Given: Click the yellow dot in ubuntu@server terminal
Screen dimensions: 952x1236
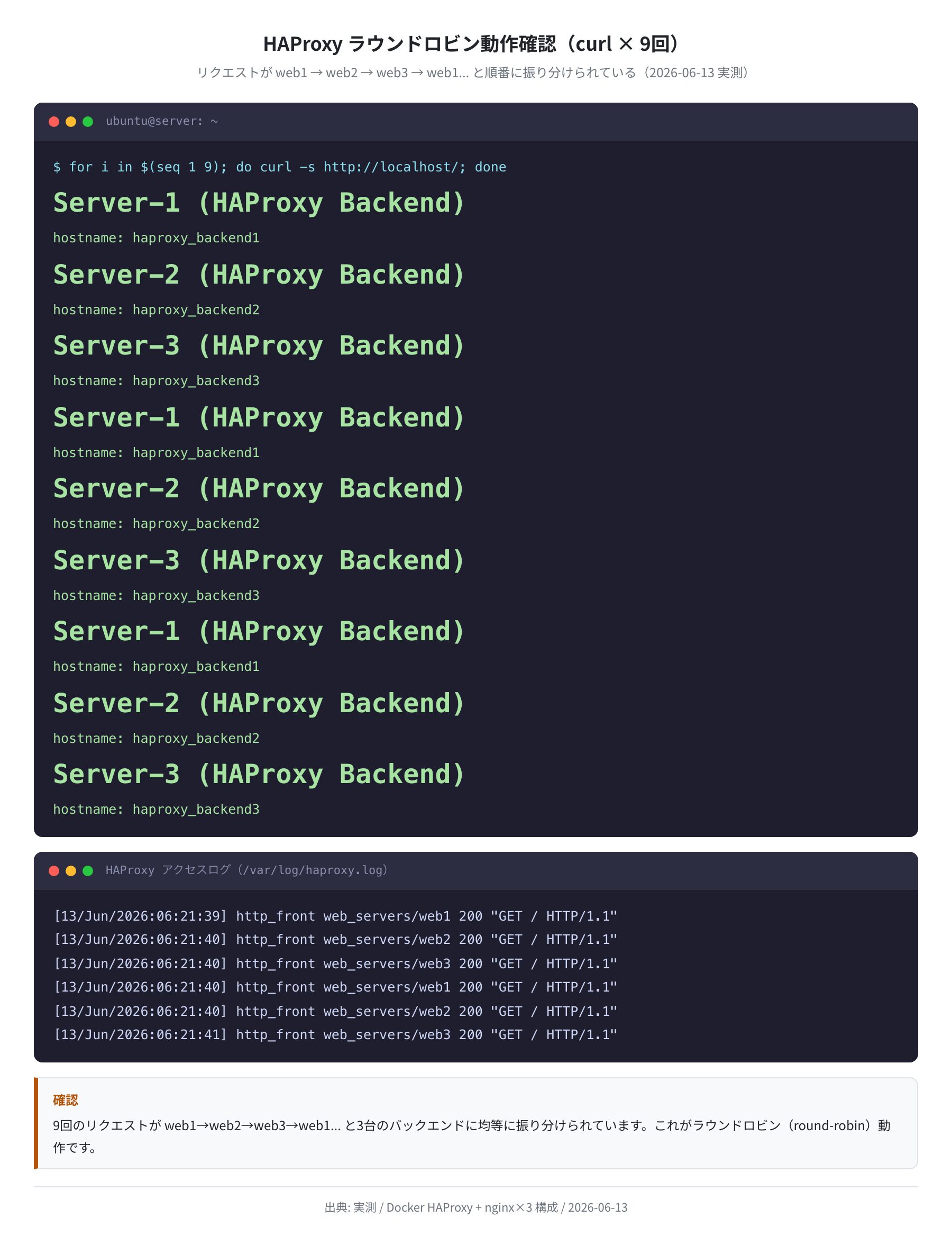Looking at the screenshot, I should coord(71,122).
